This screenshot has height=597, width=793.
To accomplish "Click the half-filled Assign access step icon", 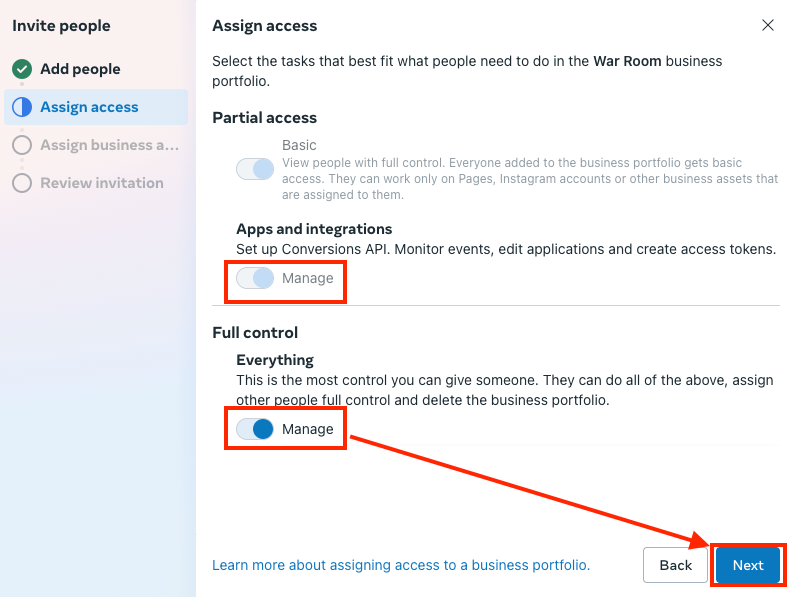I will (x=22, y=107).
